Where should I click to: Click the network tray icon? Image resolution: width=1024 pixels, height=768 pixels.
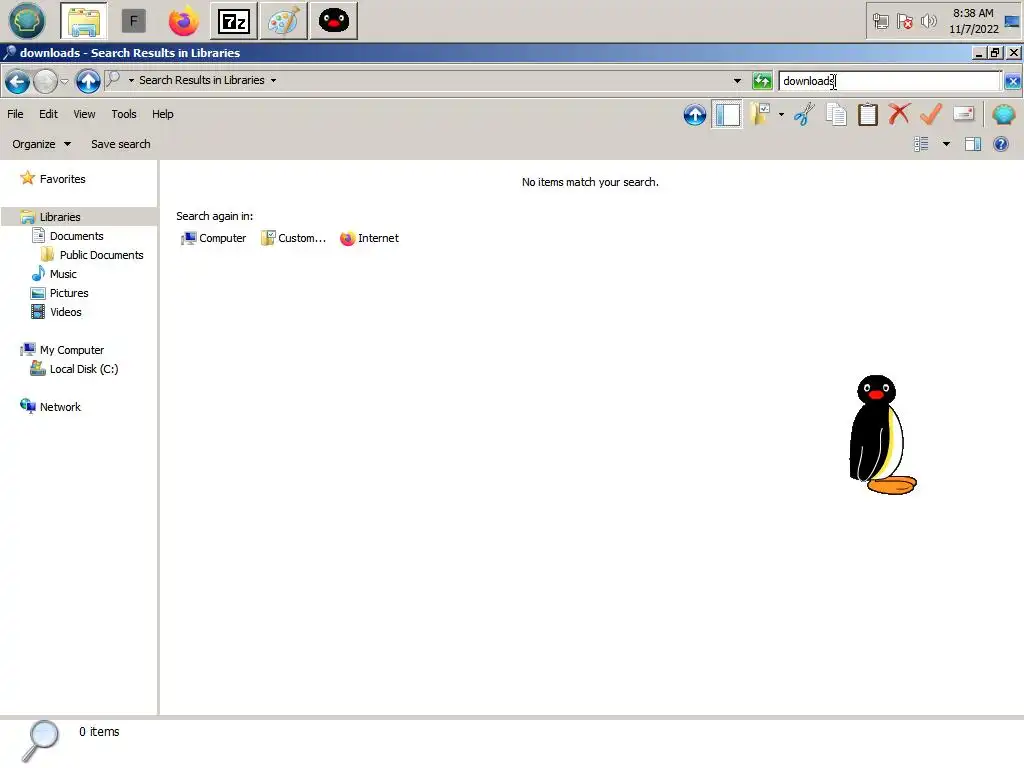[880, 22]
